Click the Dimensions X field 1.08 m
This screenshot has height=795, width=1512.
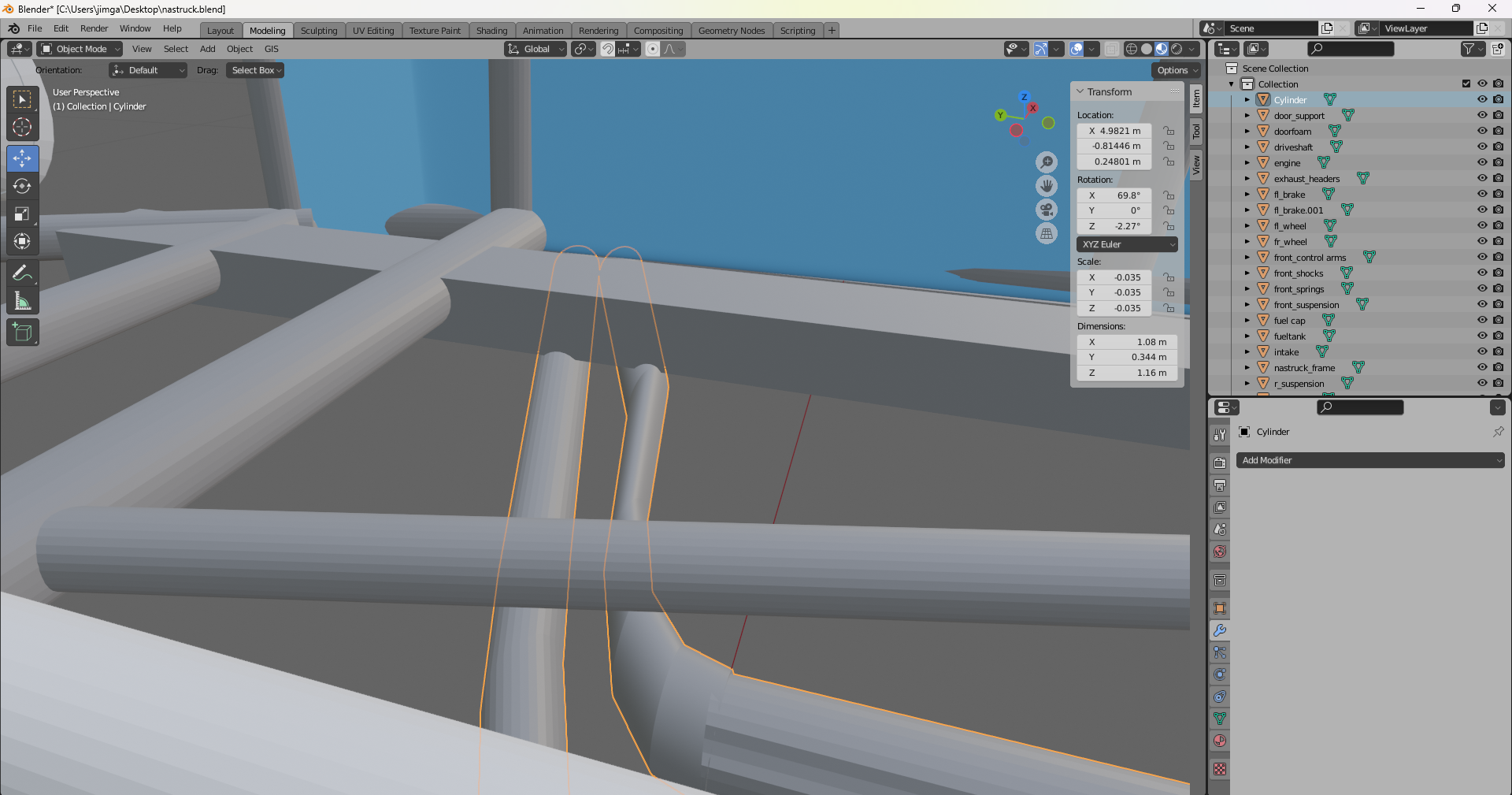point(1127,342)
